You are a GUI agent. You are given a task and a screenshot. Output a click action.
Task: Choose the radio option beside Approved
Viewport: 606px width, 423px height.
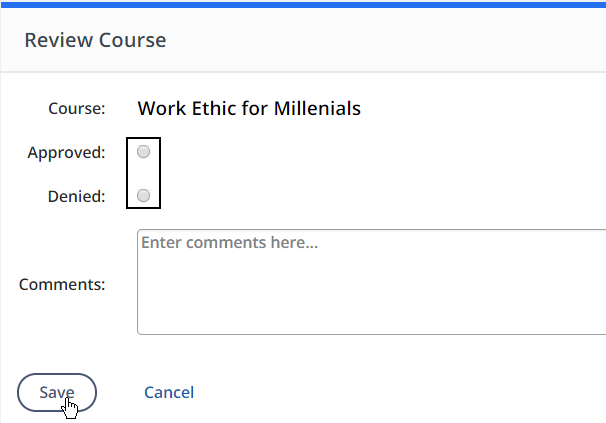tap(144, 152)
